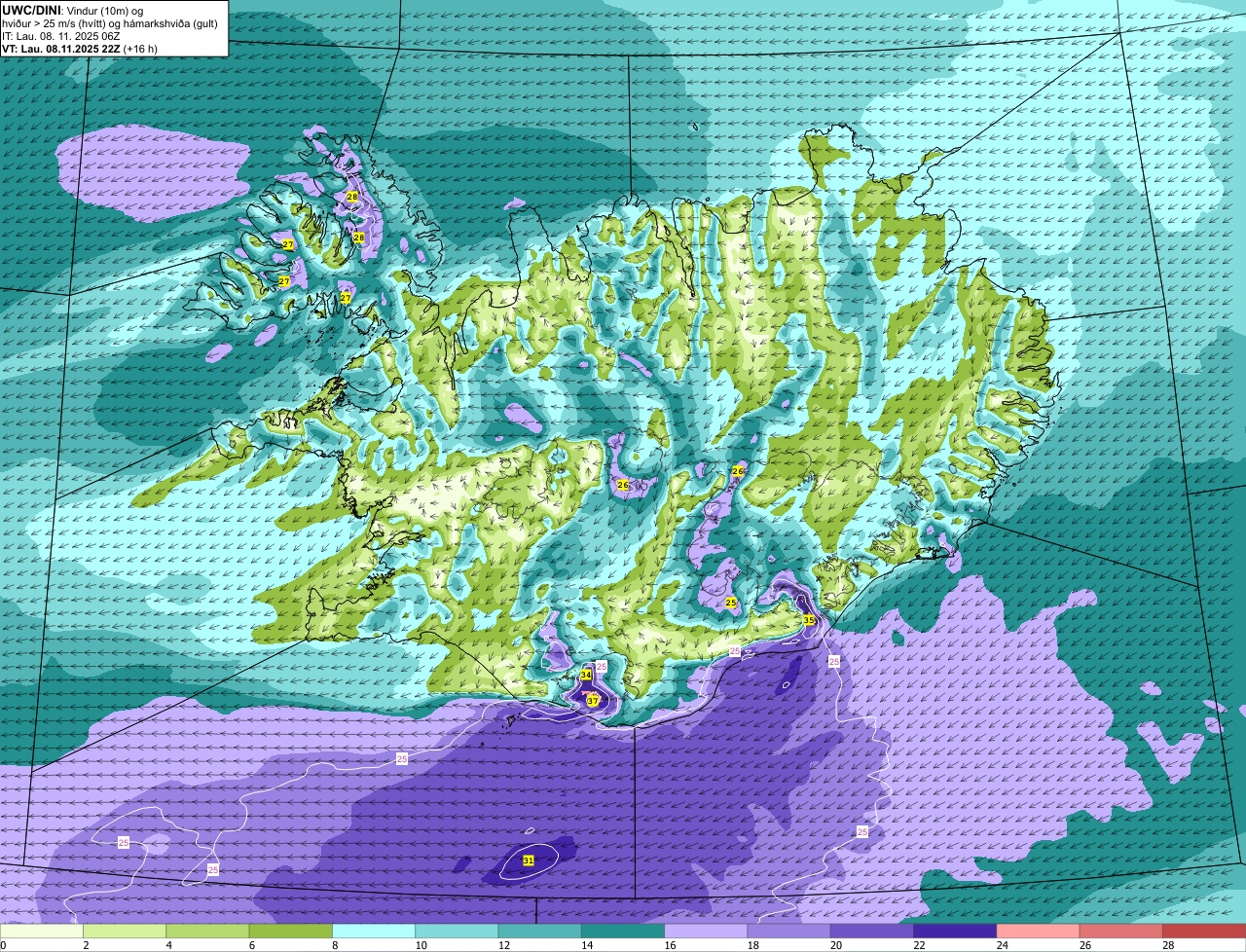The width and height of the screenshot is (1246, 952).
Task: Select the legend swatch between 6 and 8
Action: click(291, 932)
